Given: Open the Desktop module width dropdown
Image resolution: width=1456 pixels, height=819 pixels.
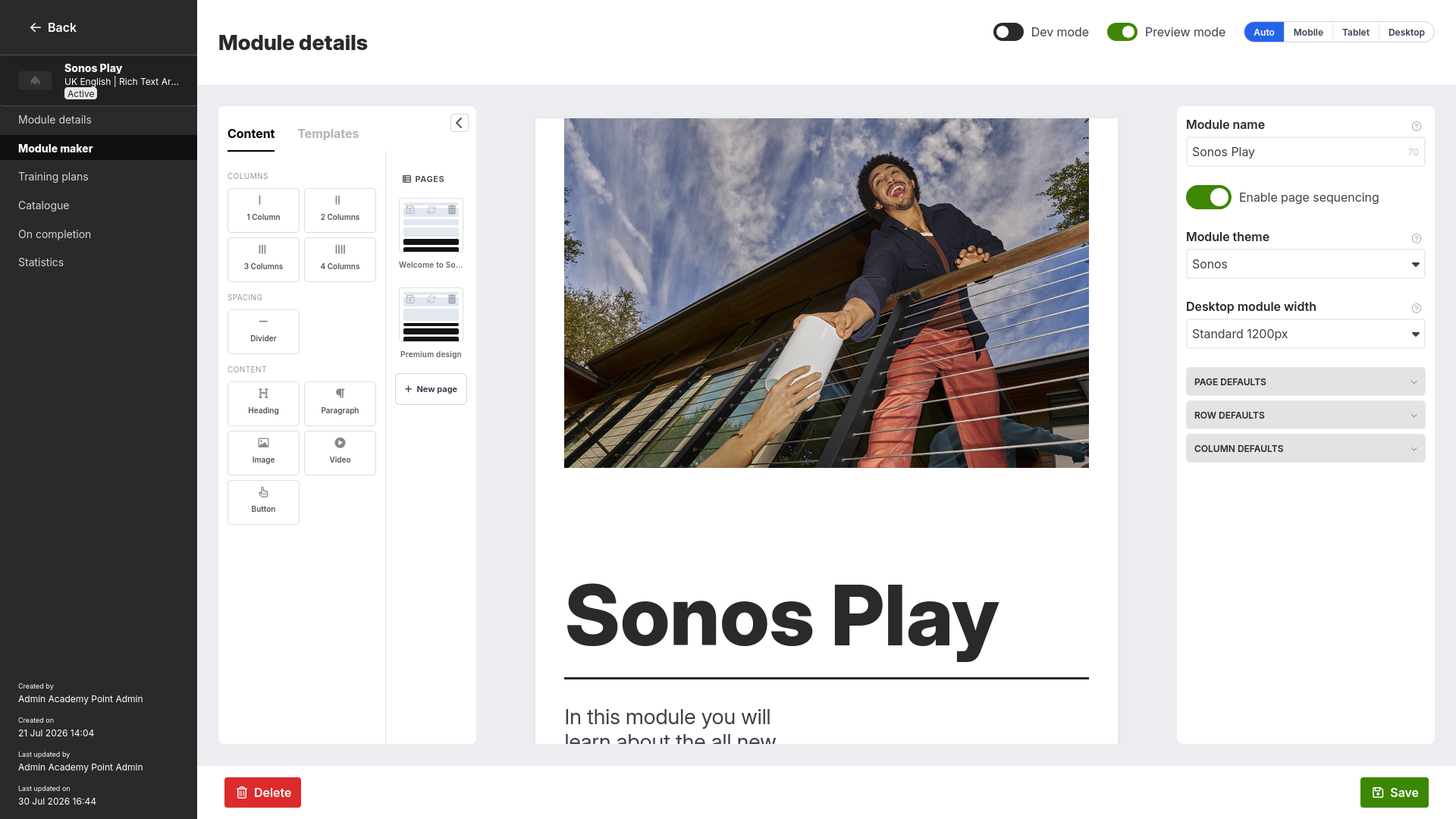Looking at the screenshot, I should pos(1305,334).
